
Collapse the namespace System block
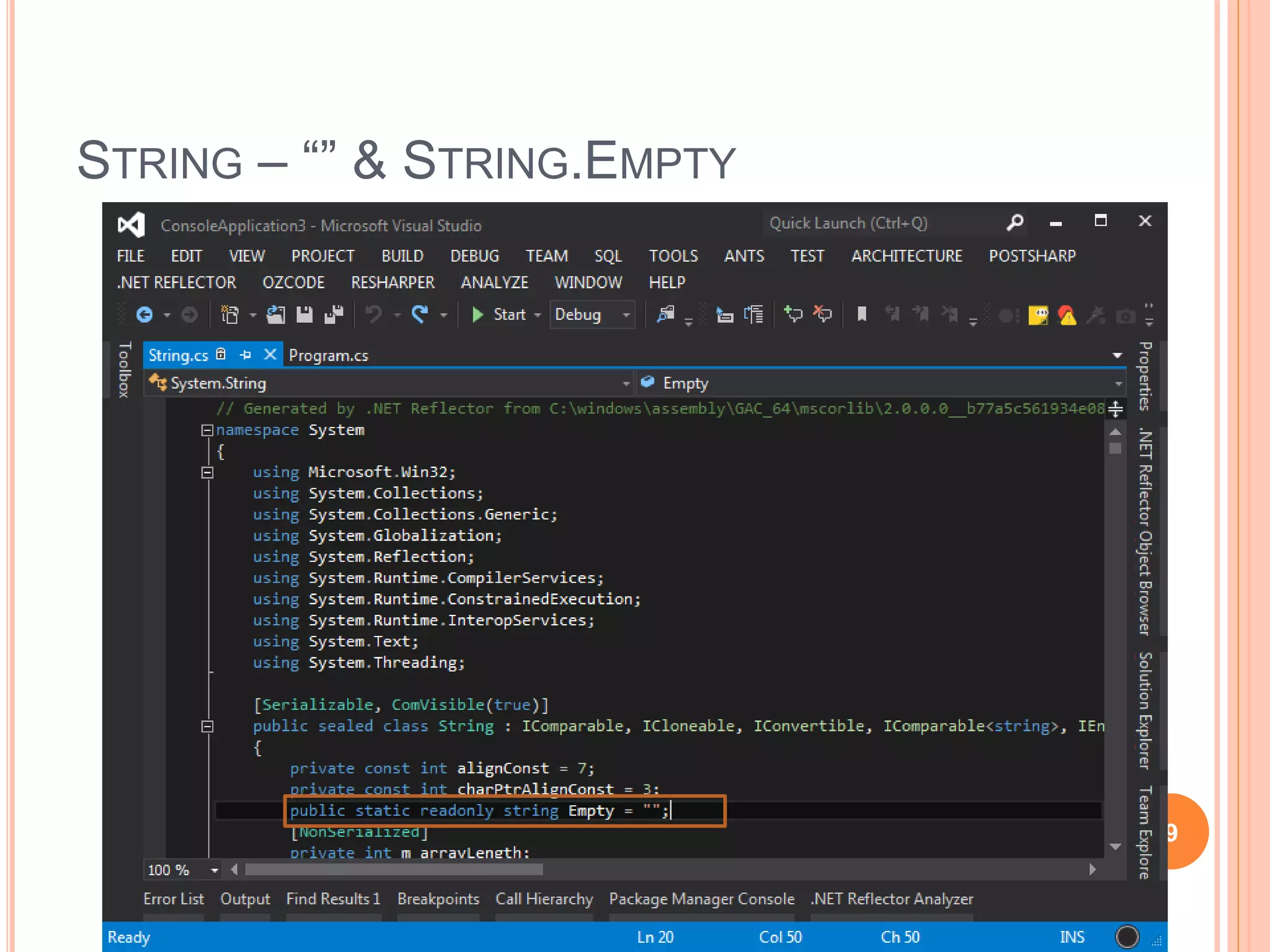point(207,430)
